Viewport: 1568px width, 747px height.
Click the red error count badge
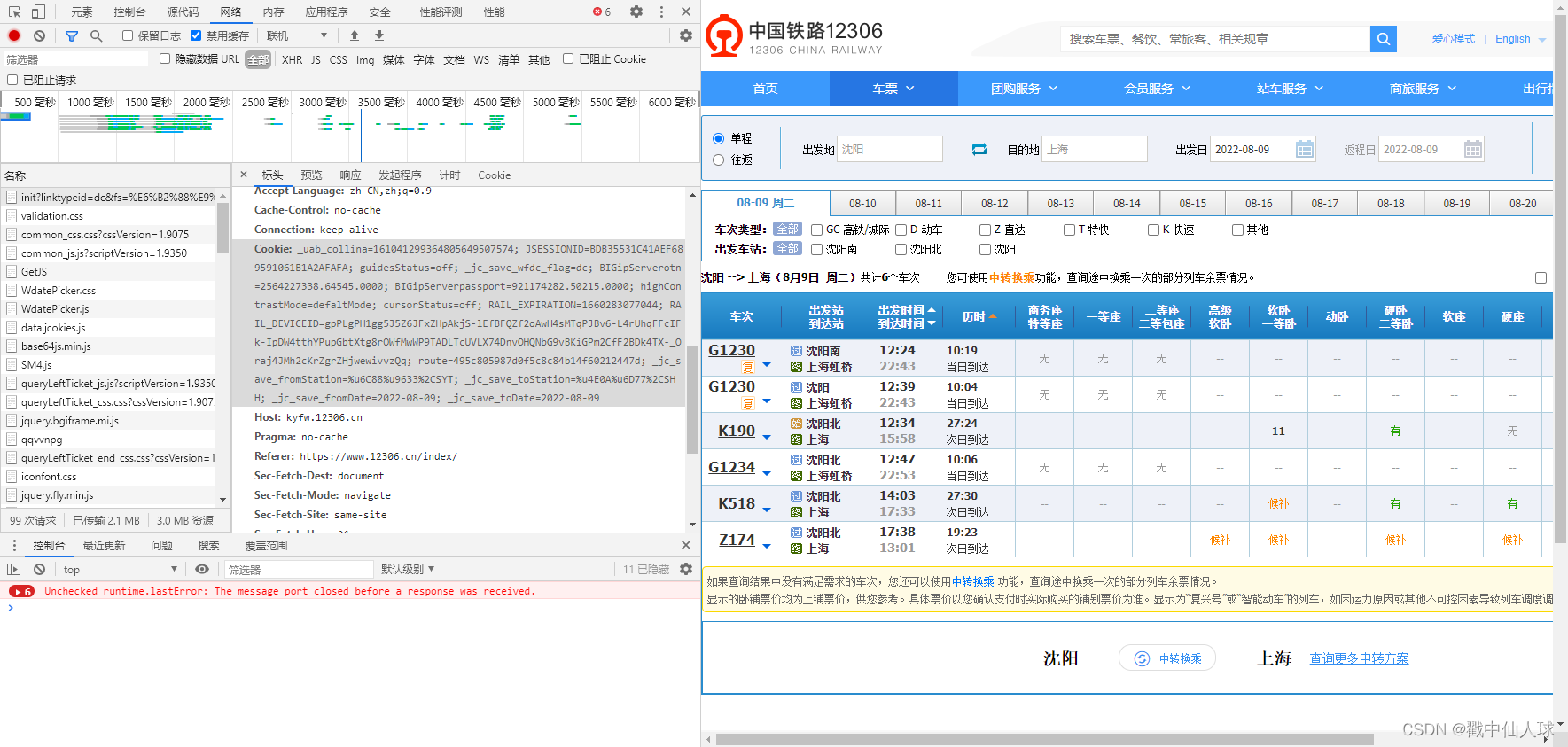(602, 12)
